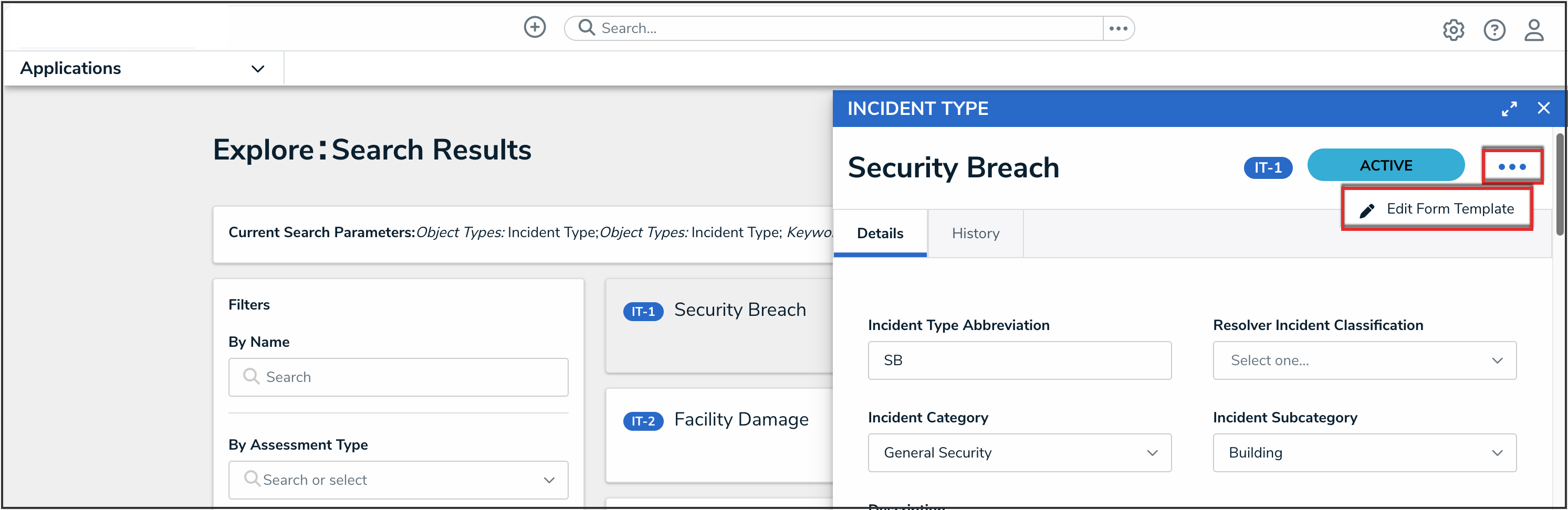Expand the Incident Type panel to fullscreen

[x=1509, y=109]
